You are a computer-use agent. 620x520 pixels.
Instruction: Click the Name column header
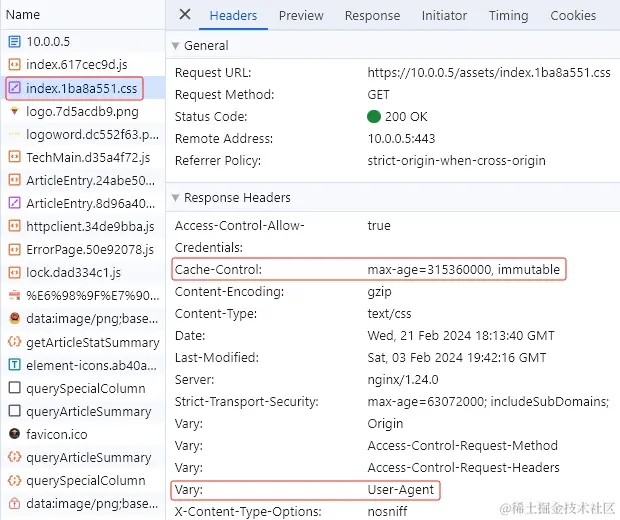(23, 15)
